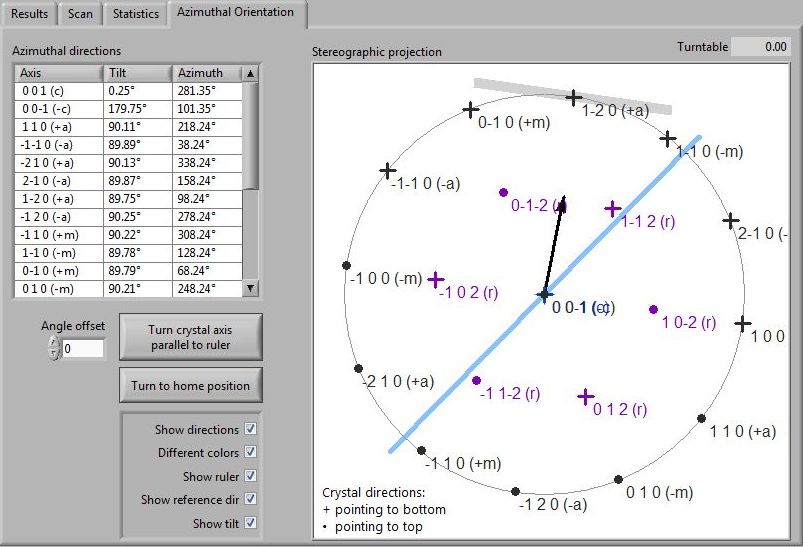
Task: Select the 2-1 0 (-a) table row
Action: [x=129, y=181]
